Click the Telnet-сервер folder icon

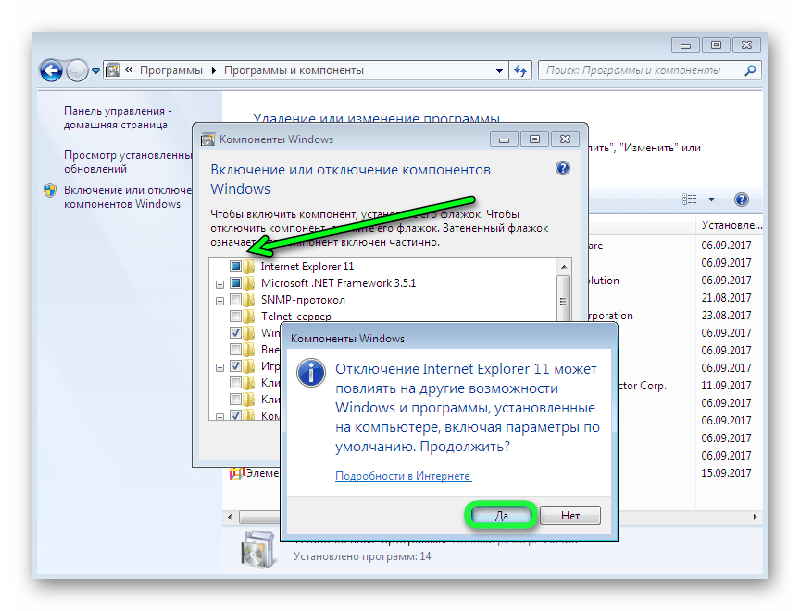pos(249,316)
